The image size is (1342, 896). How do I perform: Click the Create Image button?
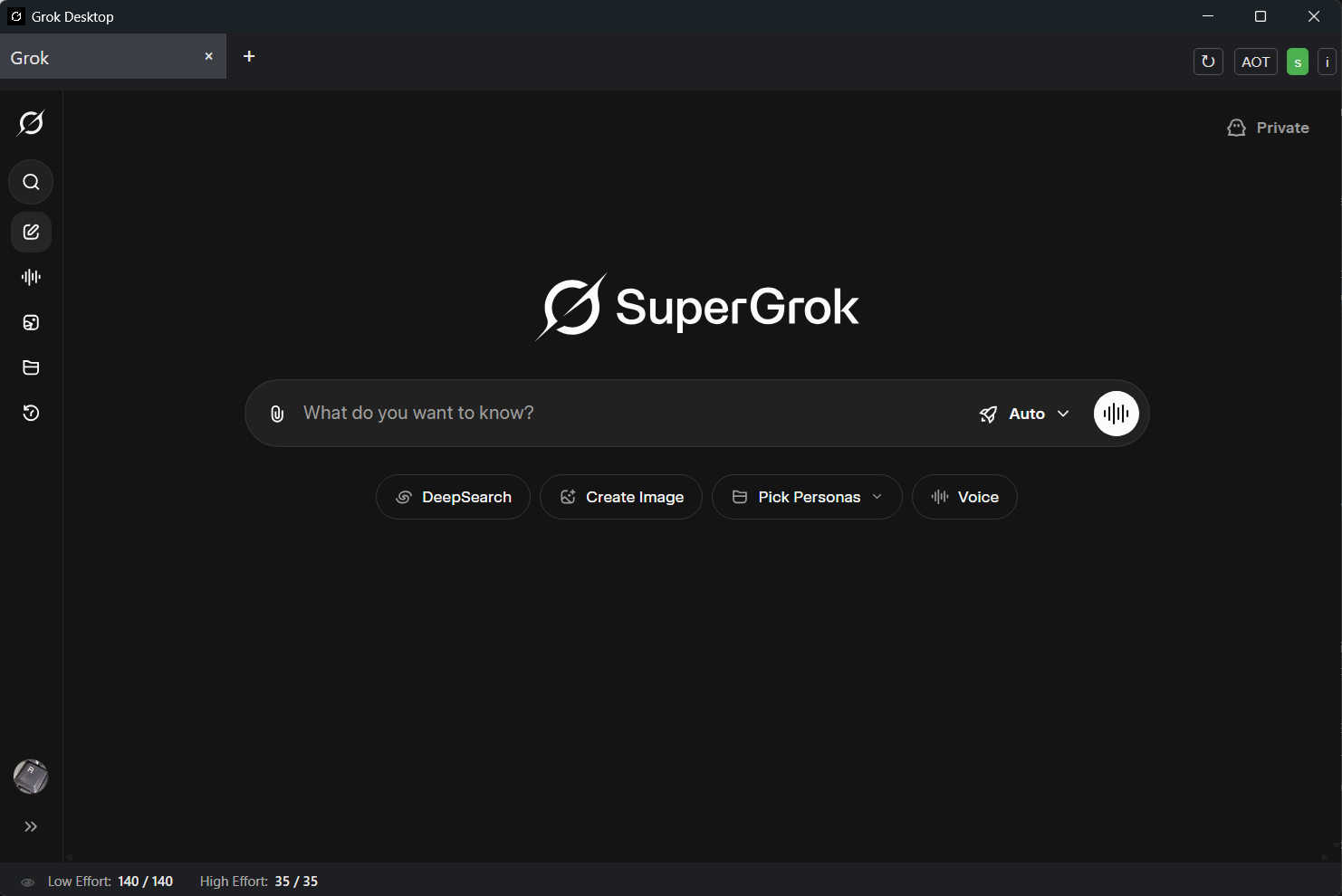pos(621,497)
